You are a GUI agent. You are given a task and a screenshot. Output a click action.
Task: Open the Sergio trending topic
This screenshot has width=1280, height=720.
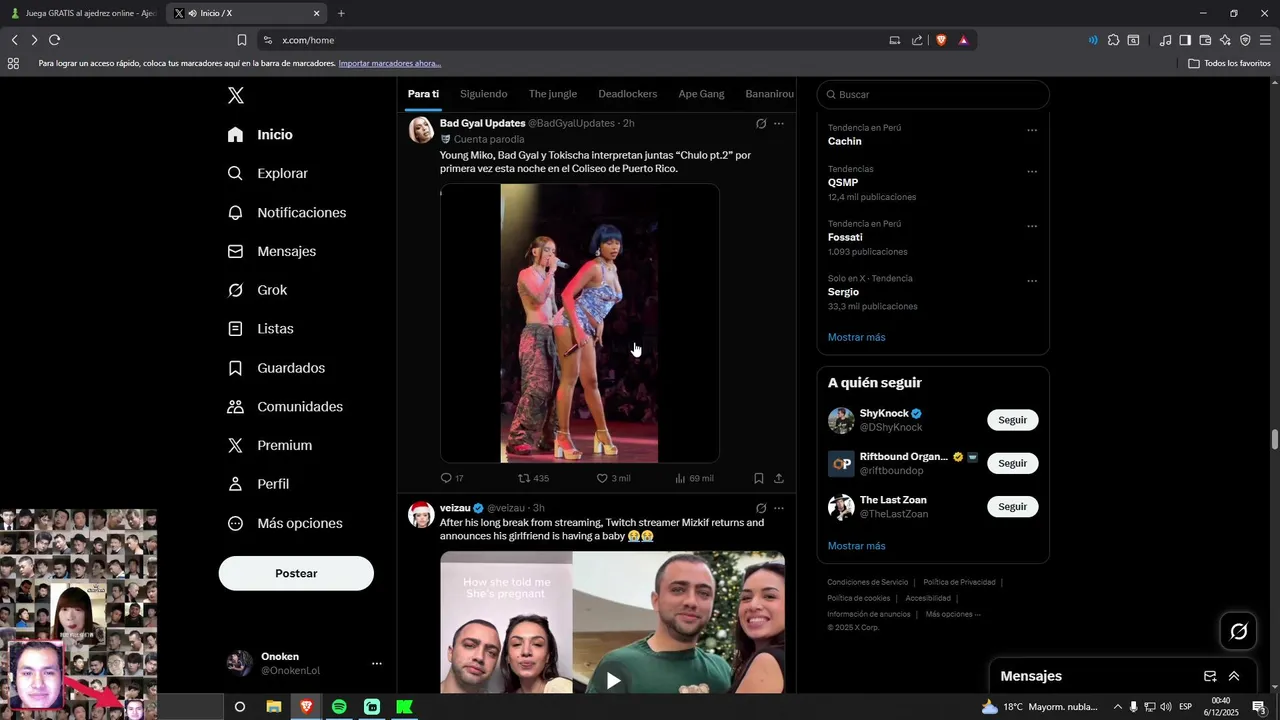[x=843, y=292]
